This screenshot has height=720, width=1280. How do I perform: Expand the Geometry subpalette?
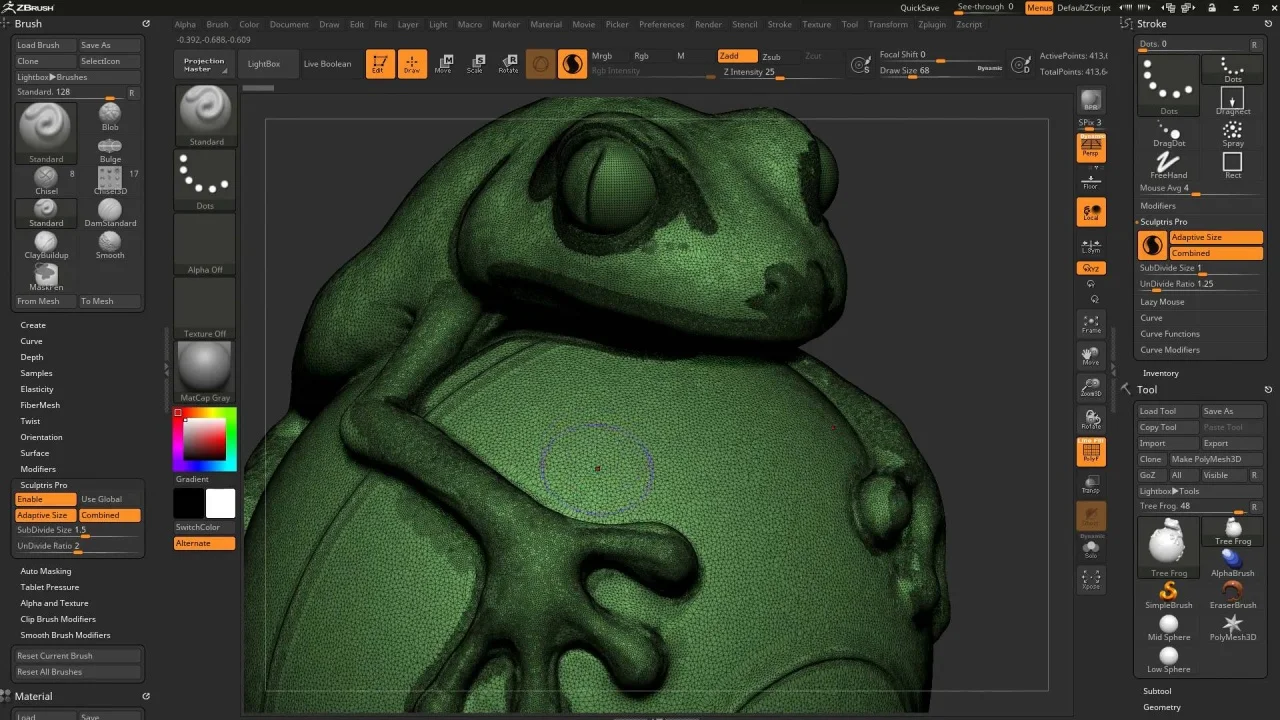coord(1162,707)
